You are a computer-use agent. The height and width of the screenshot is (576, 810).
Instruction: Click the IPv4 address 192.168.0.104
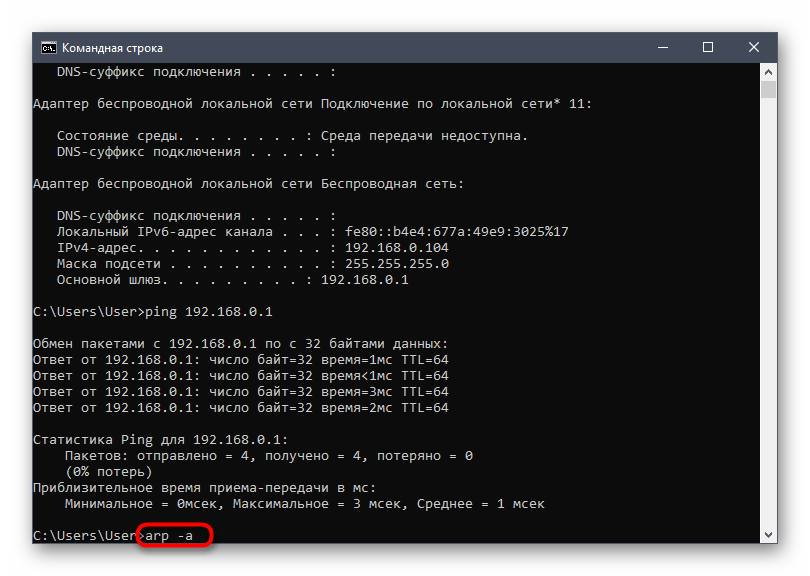[x=397, y=247]
